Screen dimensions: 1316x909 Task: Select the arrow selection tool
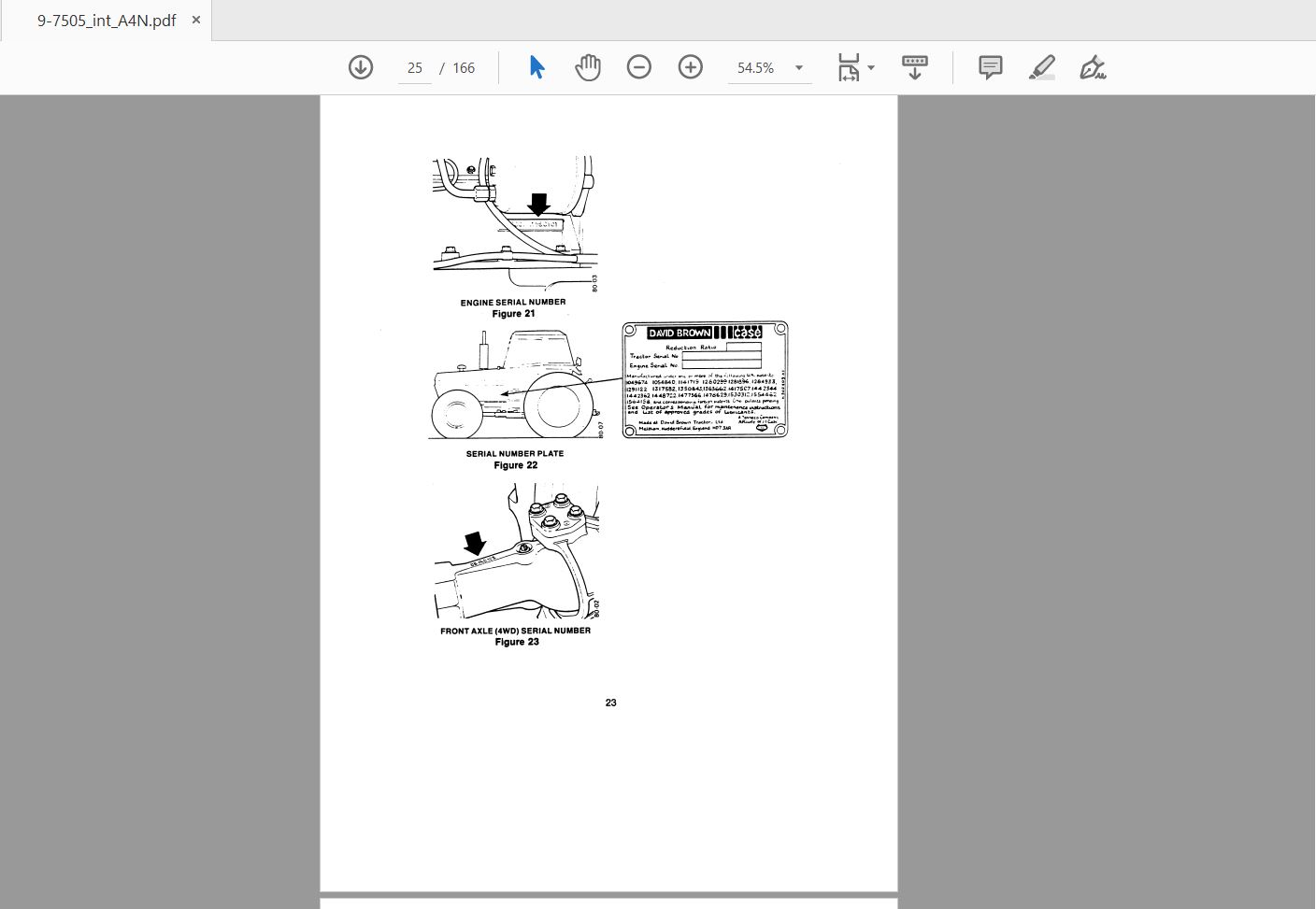pos(536,67)
